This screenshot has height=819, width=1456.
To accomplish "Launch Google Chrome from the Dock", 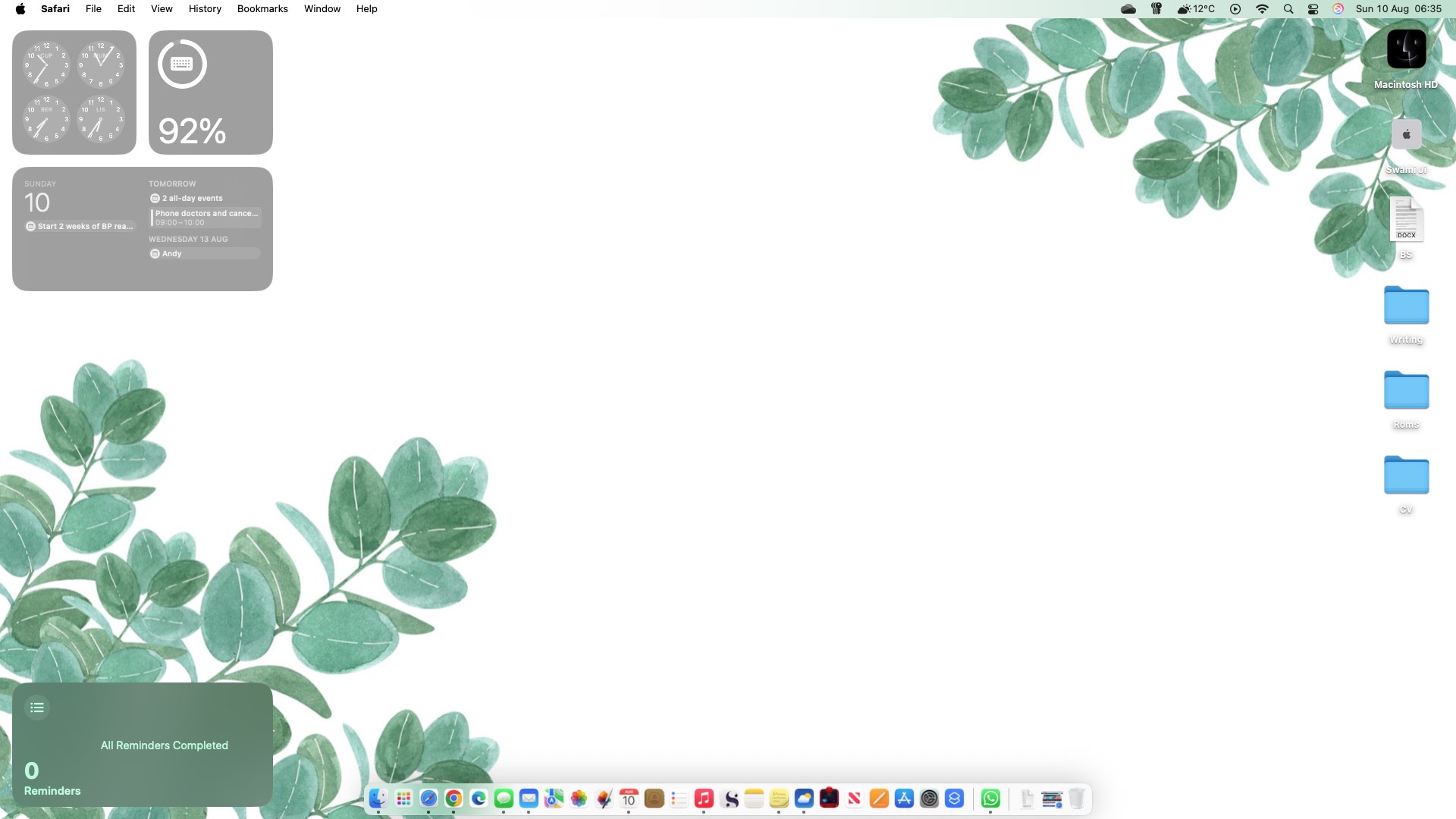I will coord(453,799).
